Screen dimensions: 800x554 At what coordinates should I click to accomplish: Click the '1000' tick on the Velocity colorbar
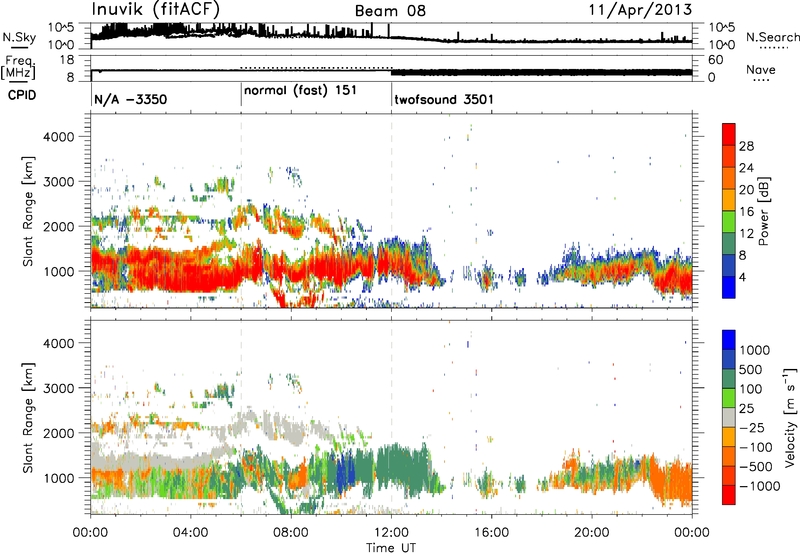pos(755,350)
